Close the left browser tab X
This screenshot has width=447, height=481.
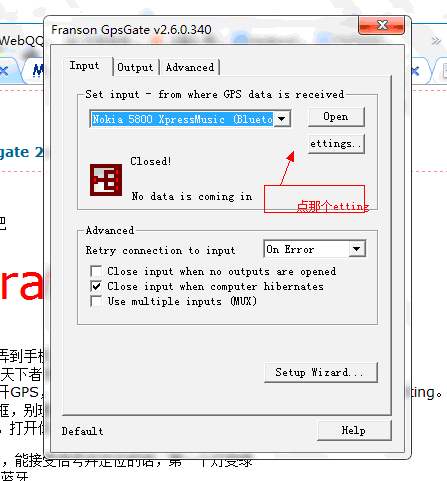(x=4, y=71)
